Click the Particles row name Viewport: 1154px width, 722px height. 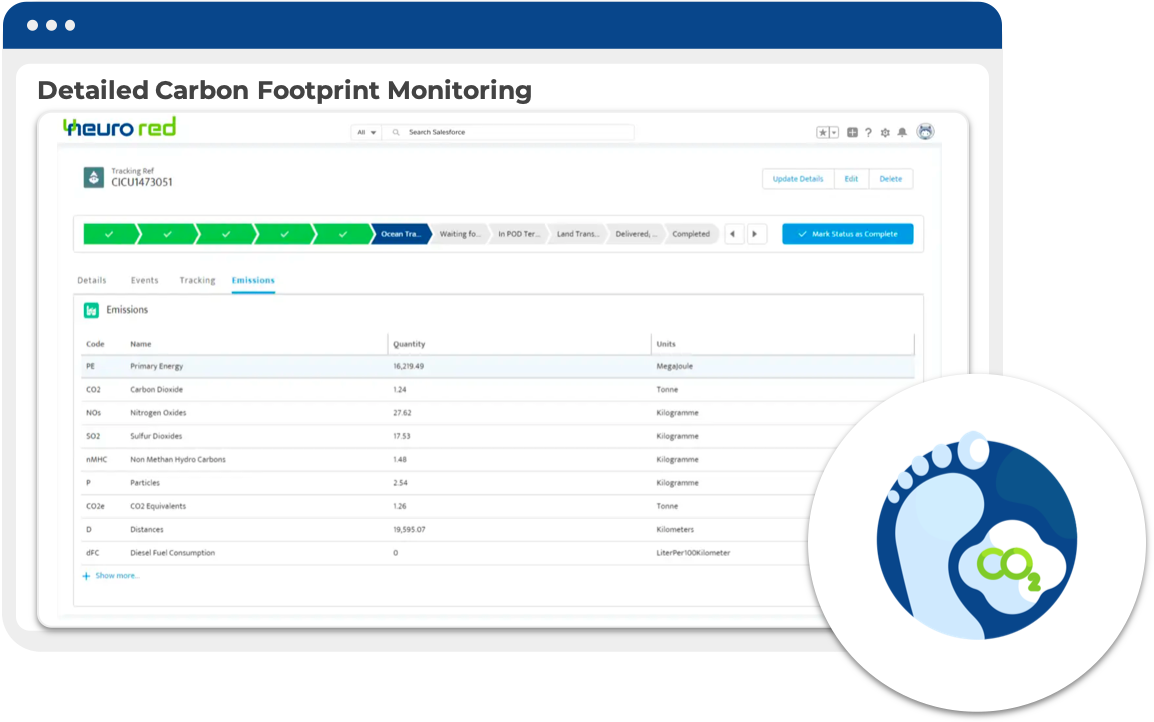(145, 484)
